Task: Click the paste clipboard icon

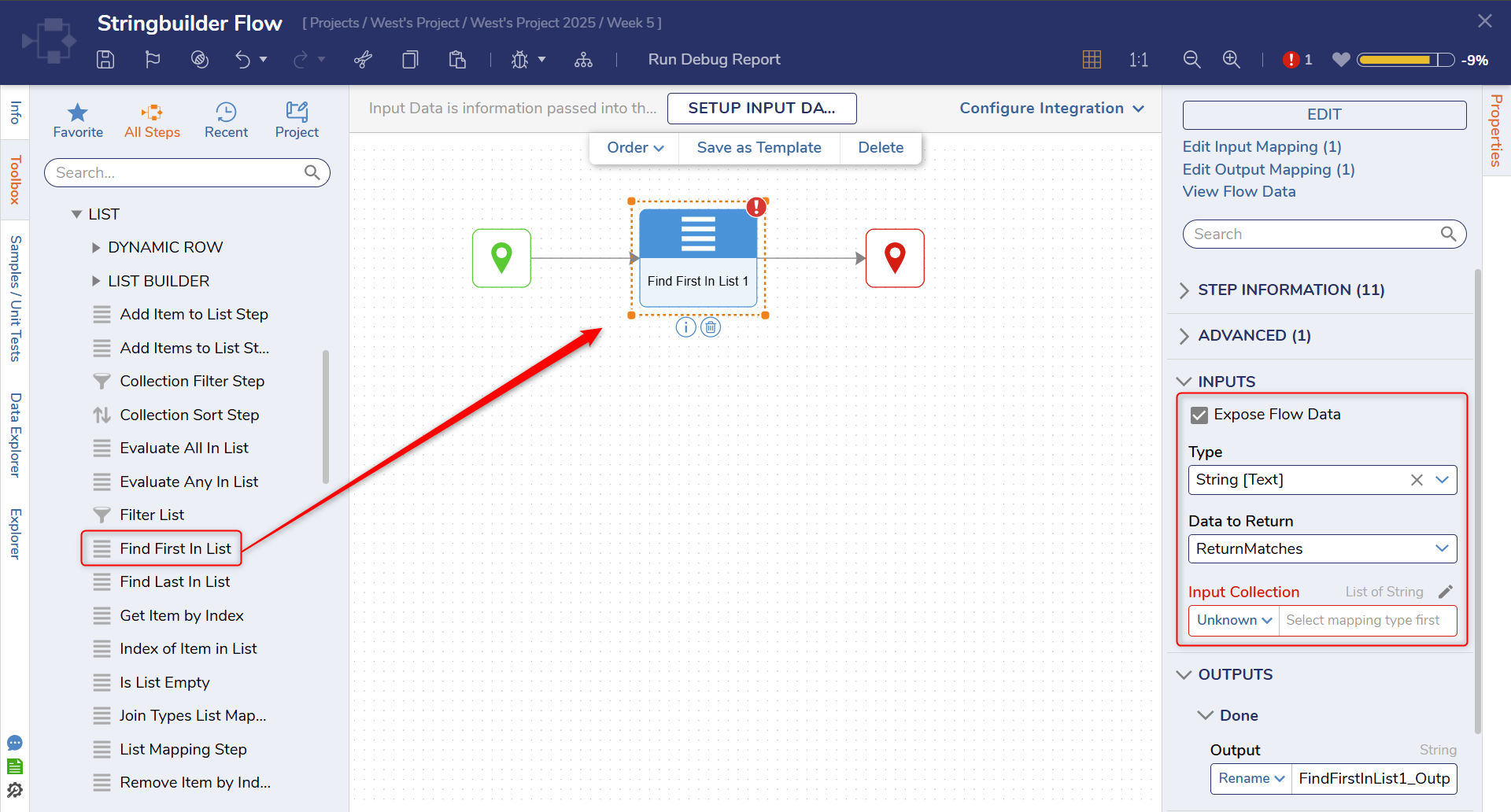Action: point(457,60)
